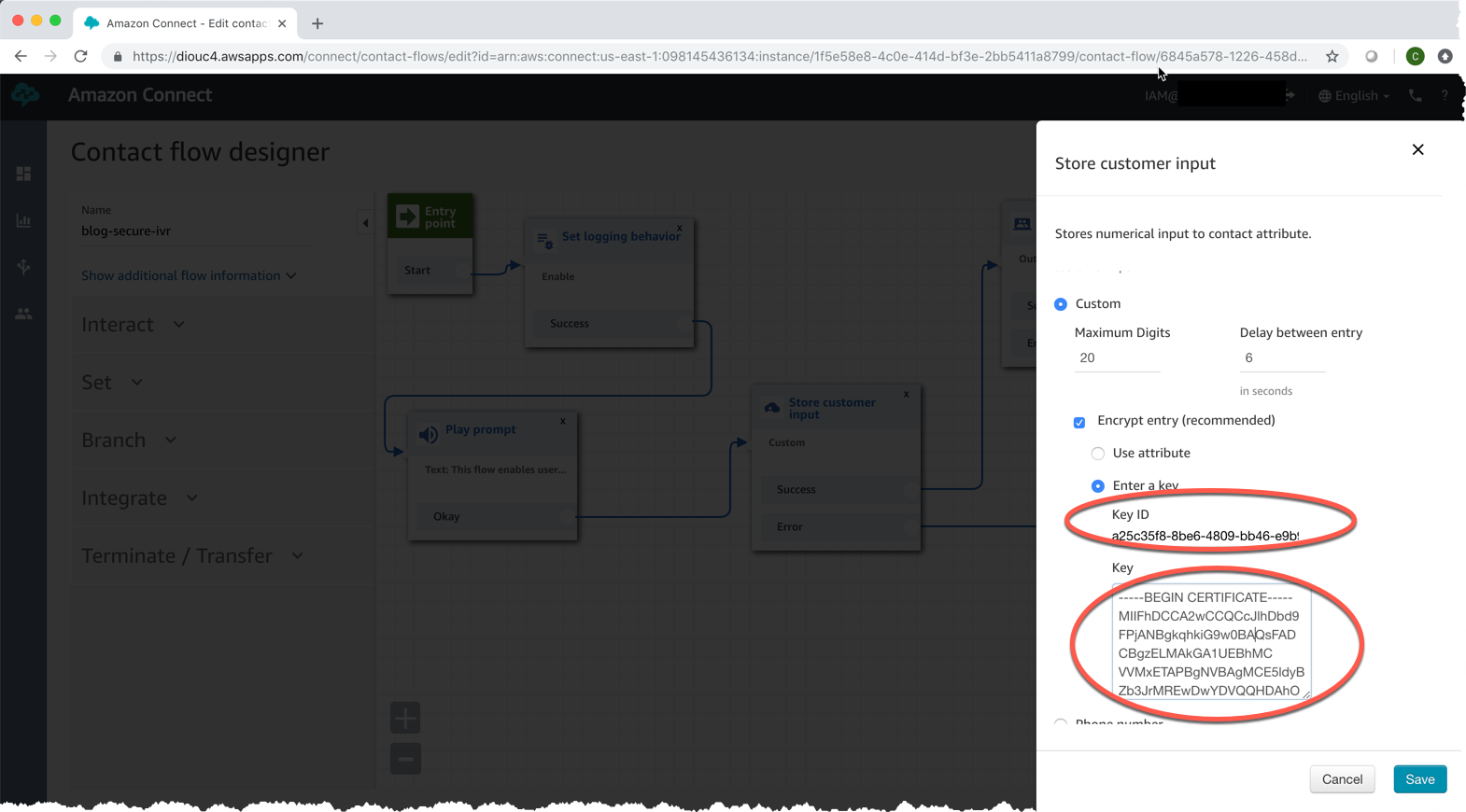
Task: Click the Success output of Set logging behavior
Action: click(x=611, y=324)
